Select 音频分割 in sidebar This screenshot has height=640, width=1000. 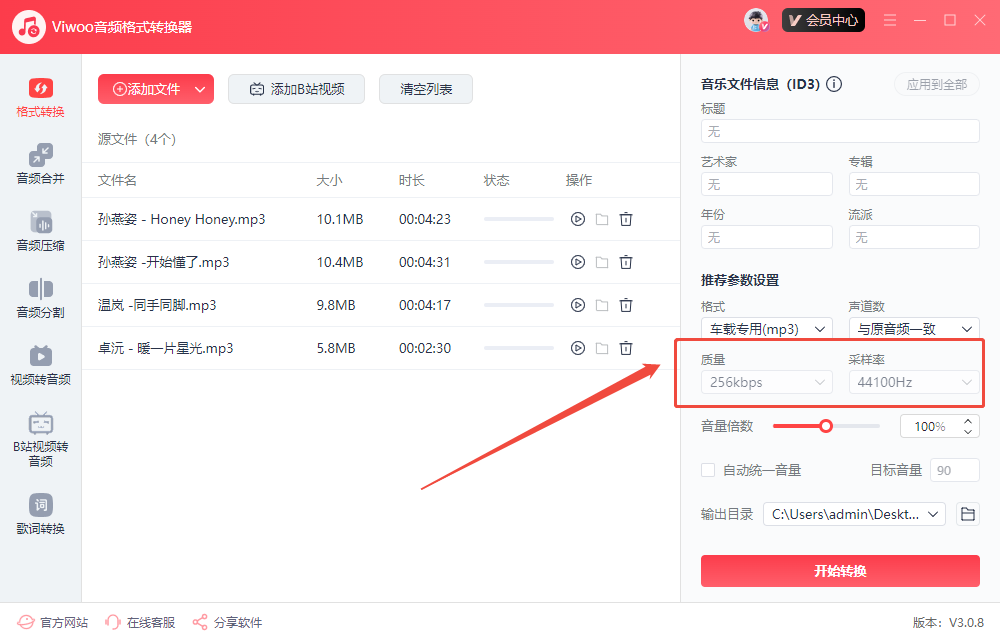(41, 299)
